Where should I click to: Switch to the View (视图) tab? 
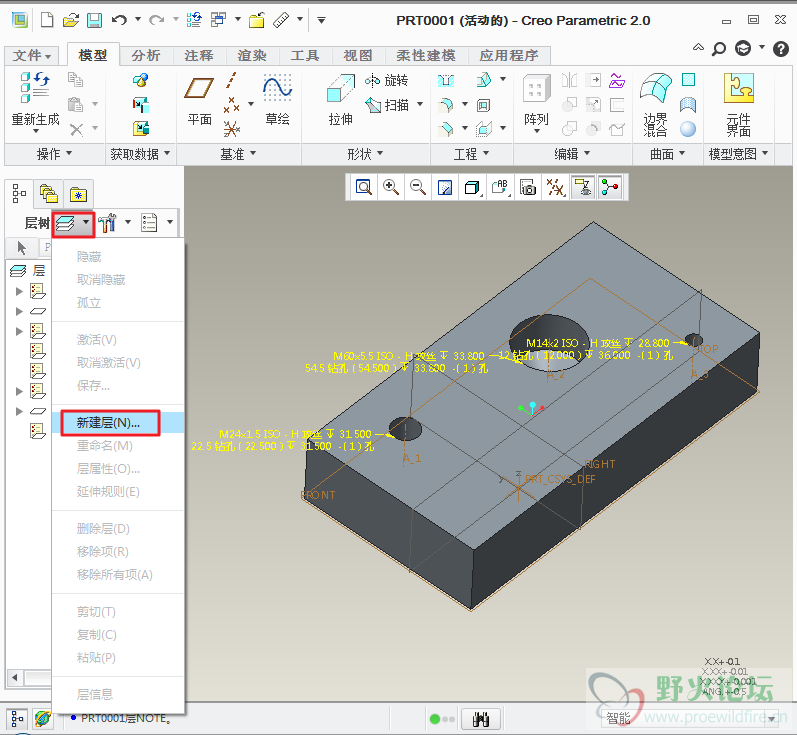point(358,55)
